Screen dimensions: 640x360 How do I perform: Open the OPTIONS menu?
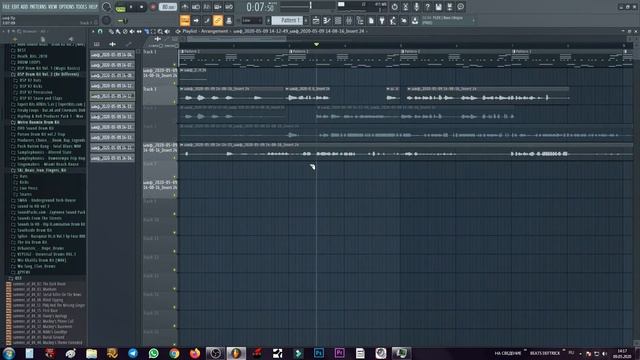pos(67,7)
